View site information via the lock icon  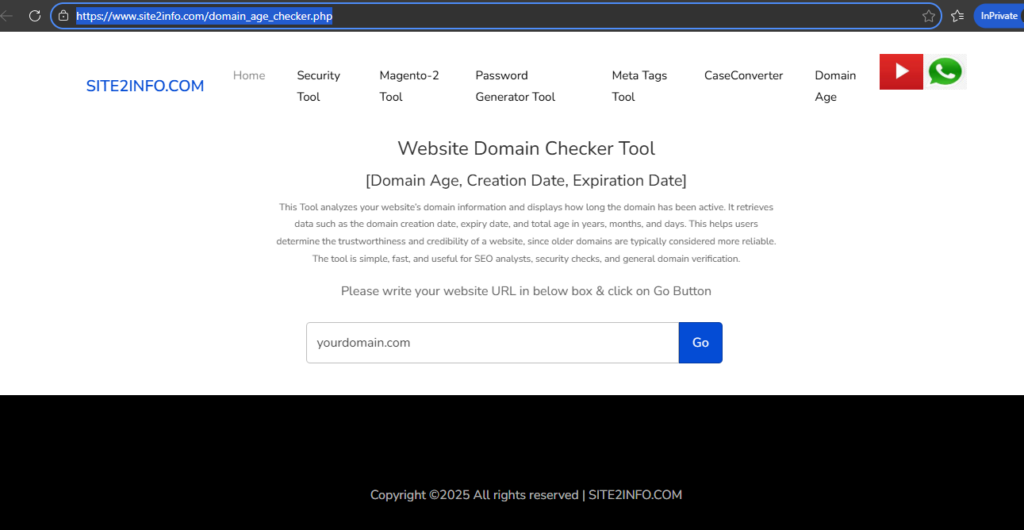point(64,16)
